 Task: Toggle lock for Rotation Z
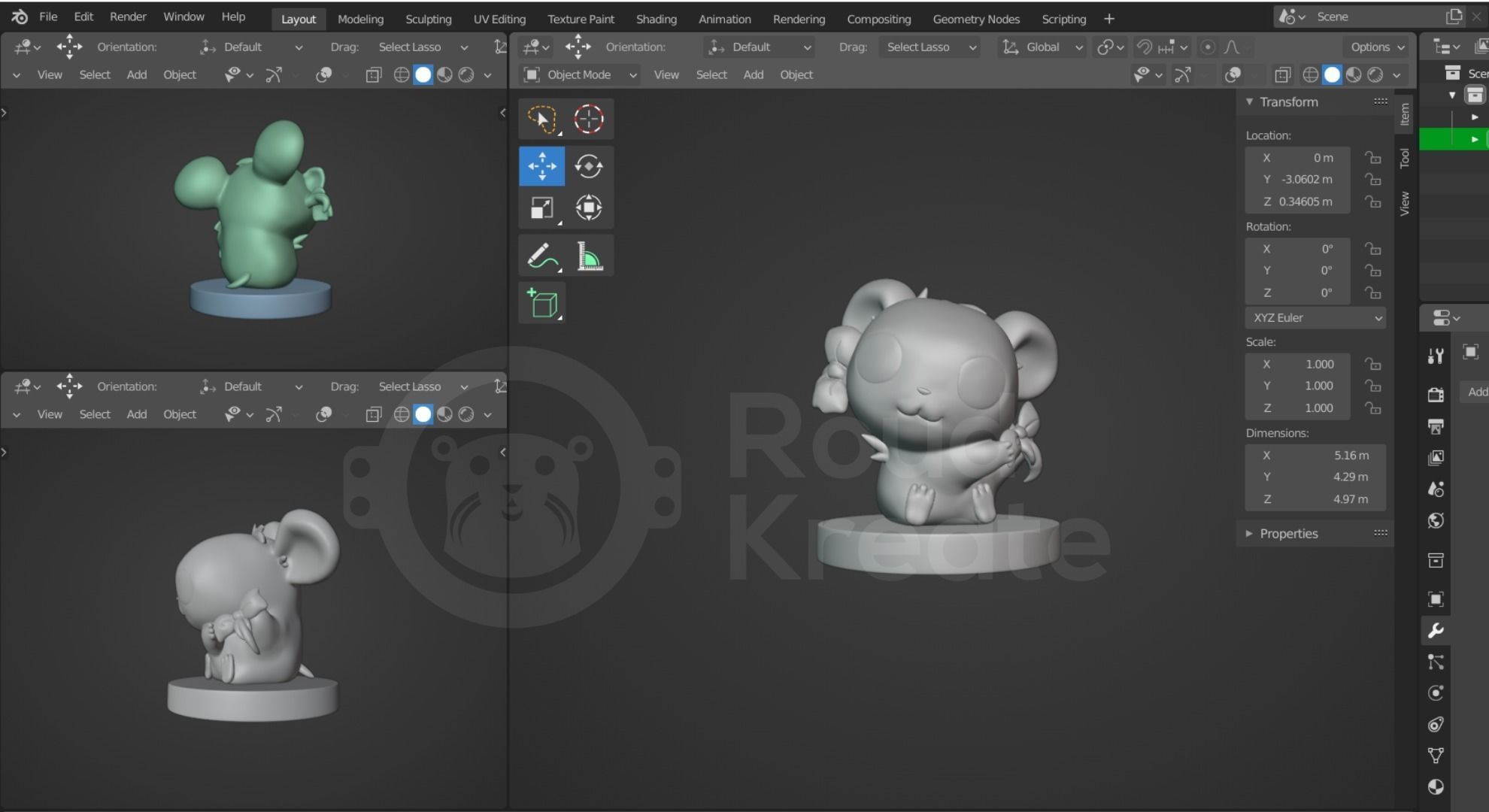click(x=1373, y=292)
